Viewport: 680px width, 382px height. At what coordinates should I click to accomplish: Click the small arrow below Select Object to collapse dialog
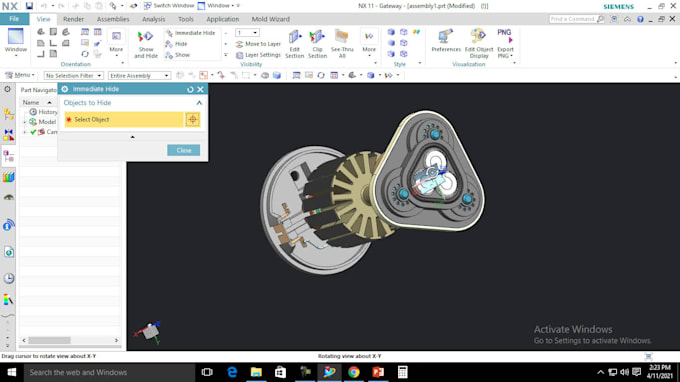[133, 137]
